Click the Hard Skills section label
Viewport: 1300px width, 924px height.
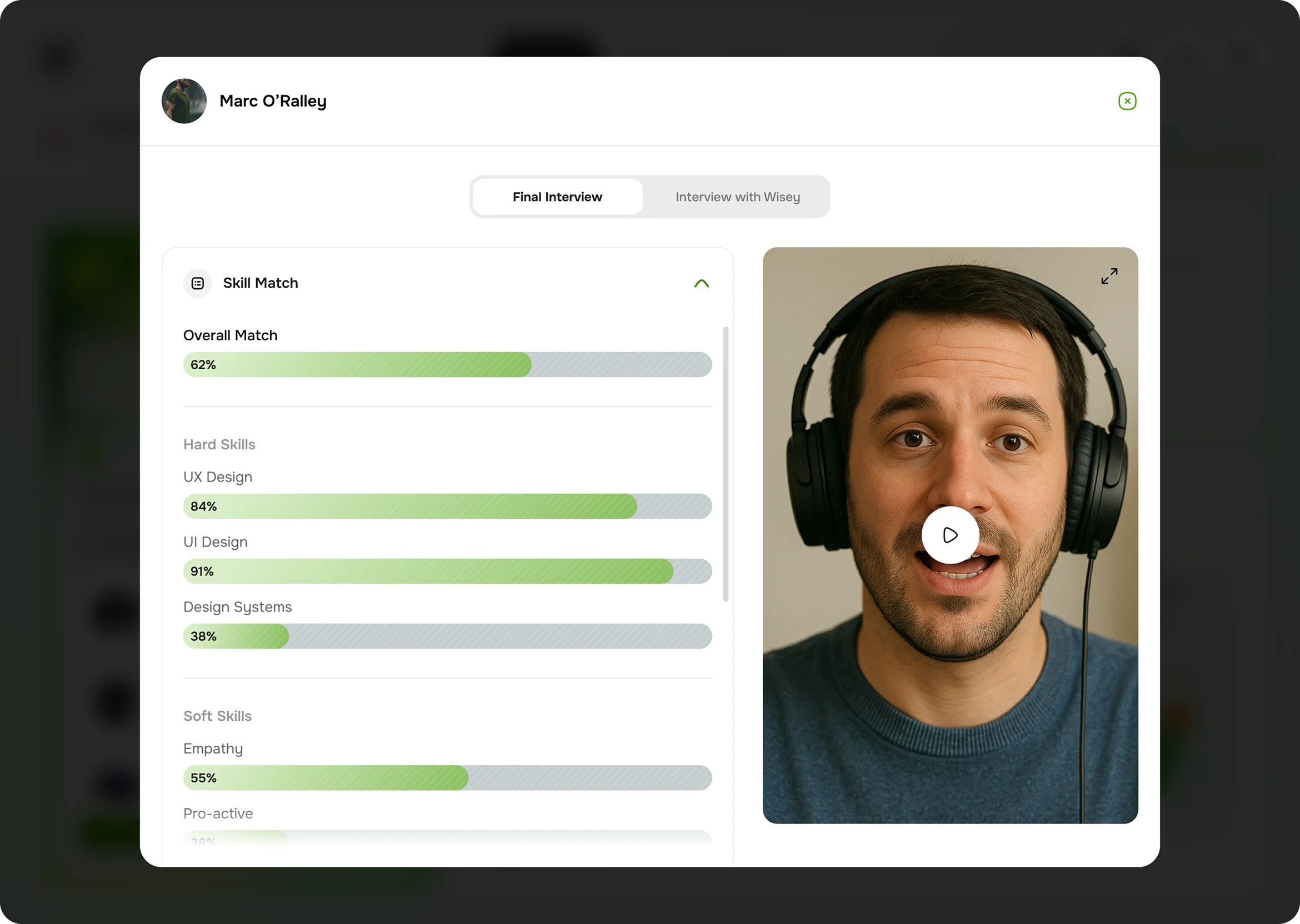coord(219,444)
